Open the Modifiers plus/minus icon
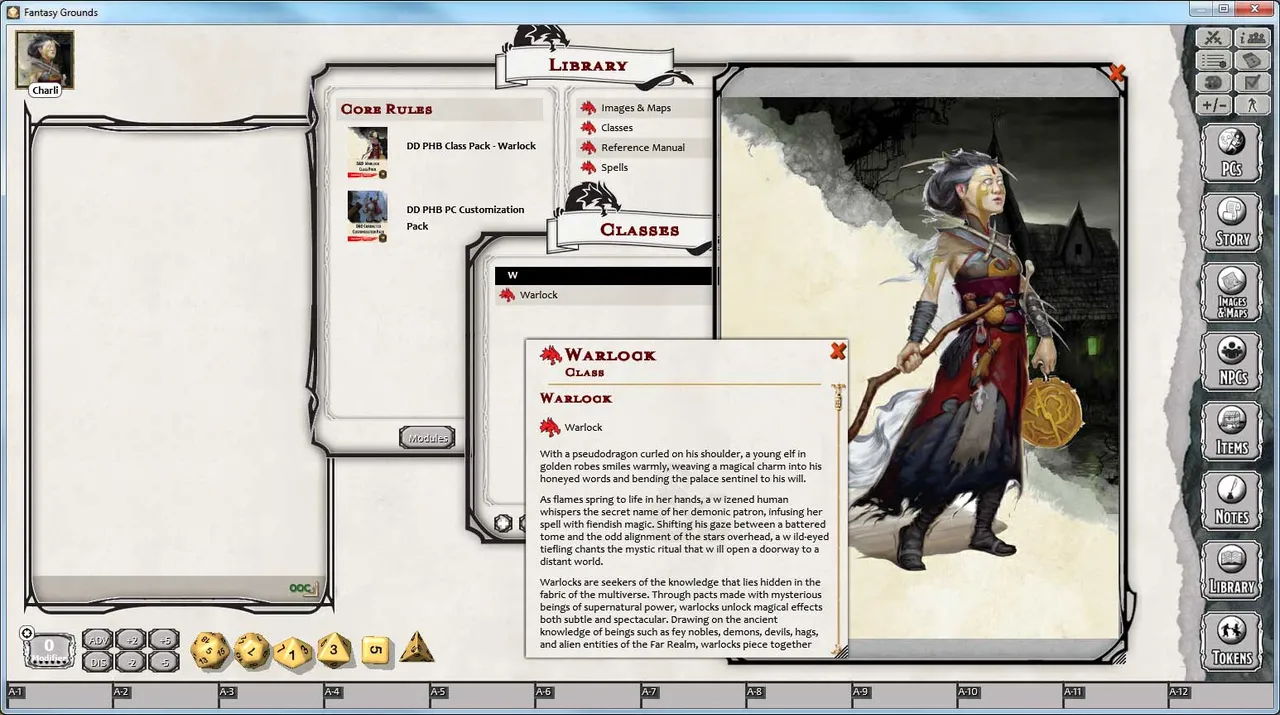The width and height of the screenshot is (1280, 715). coord(1214,104)
